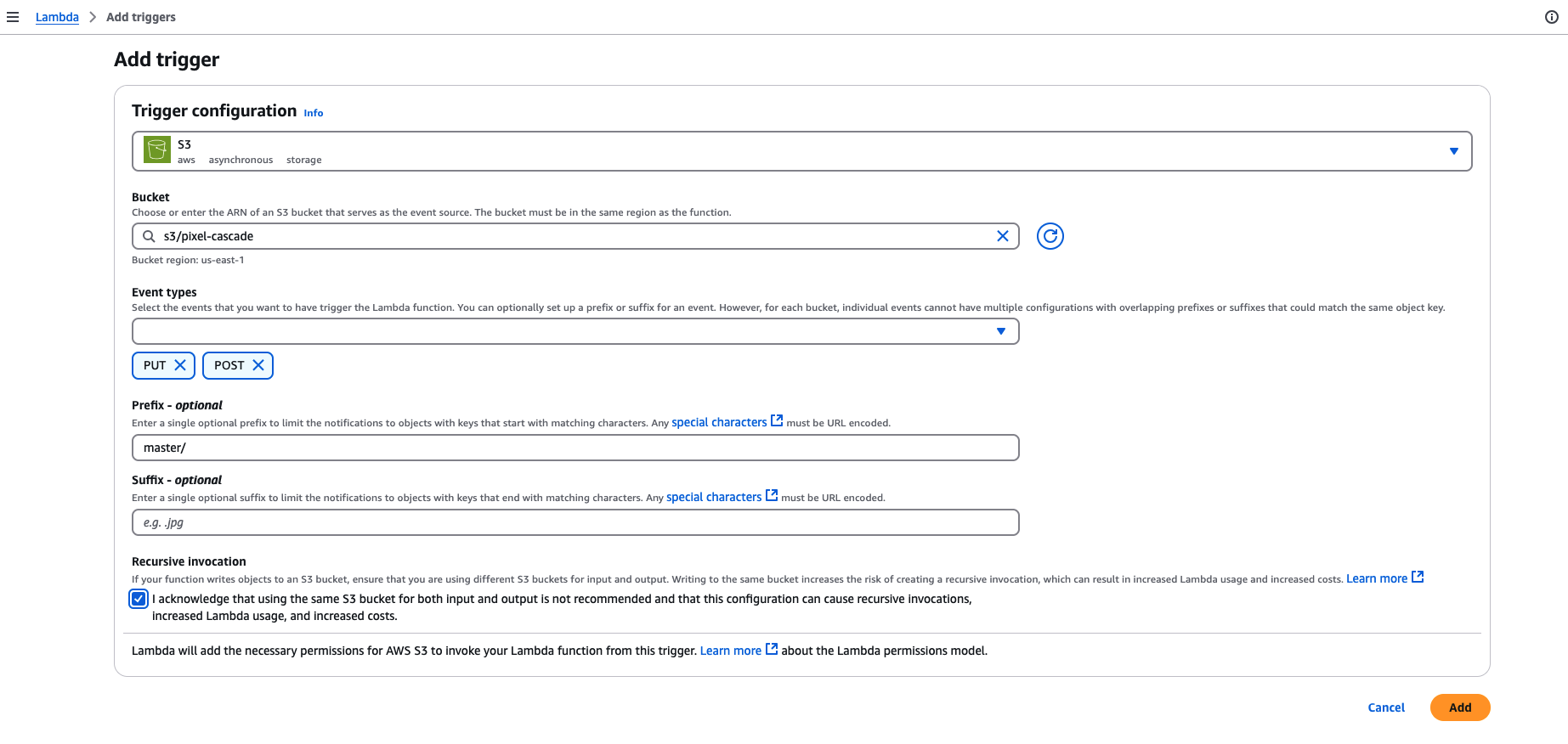Open the Trigger configuration Info link
This screenshot has width=1568, height=744.
[x=314, y=113]
